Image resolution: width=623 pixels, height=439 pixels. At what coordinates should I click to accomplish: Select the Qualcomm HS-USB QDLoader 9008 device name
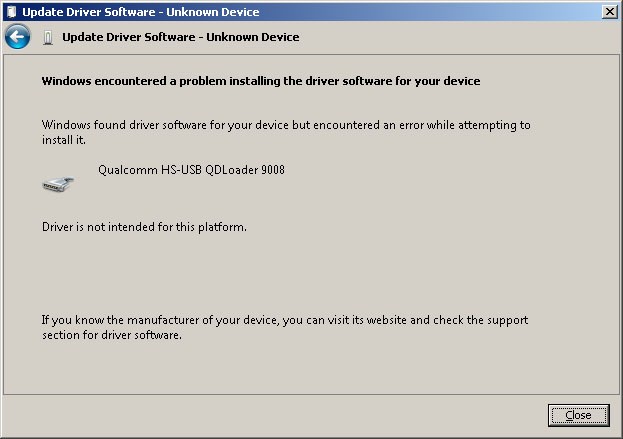click(x=191, y=170)
